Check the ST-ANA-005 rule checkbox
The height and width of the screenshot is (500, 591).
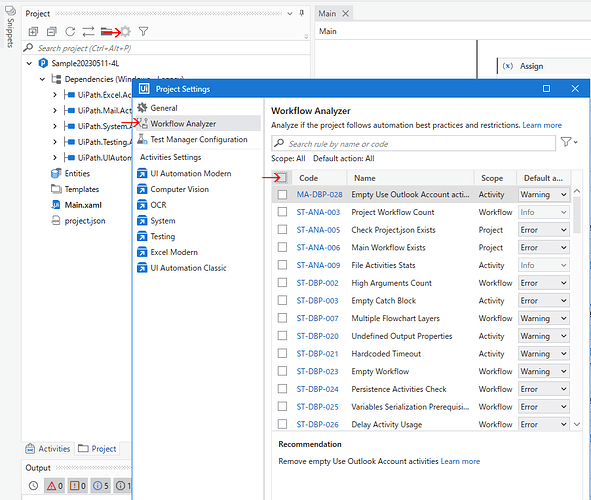pos(282,229)
